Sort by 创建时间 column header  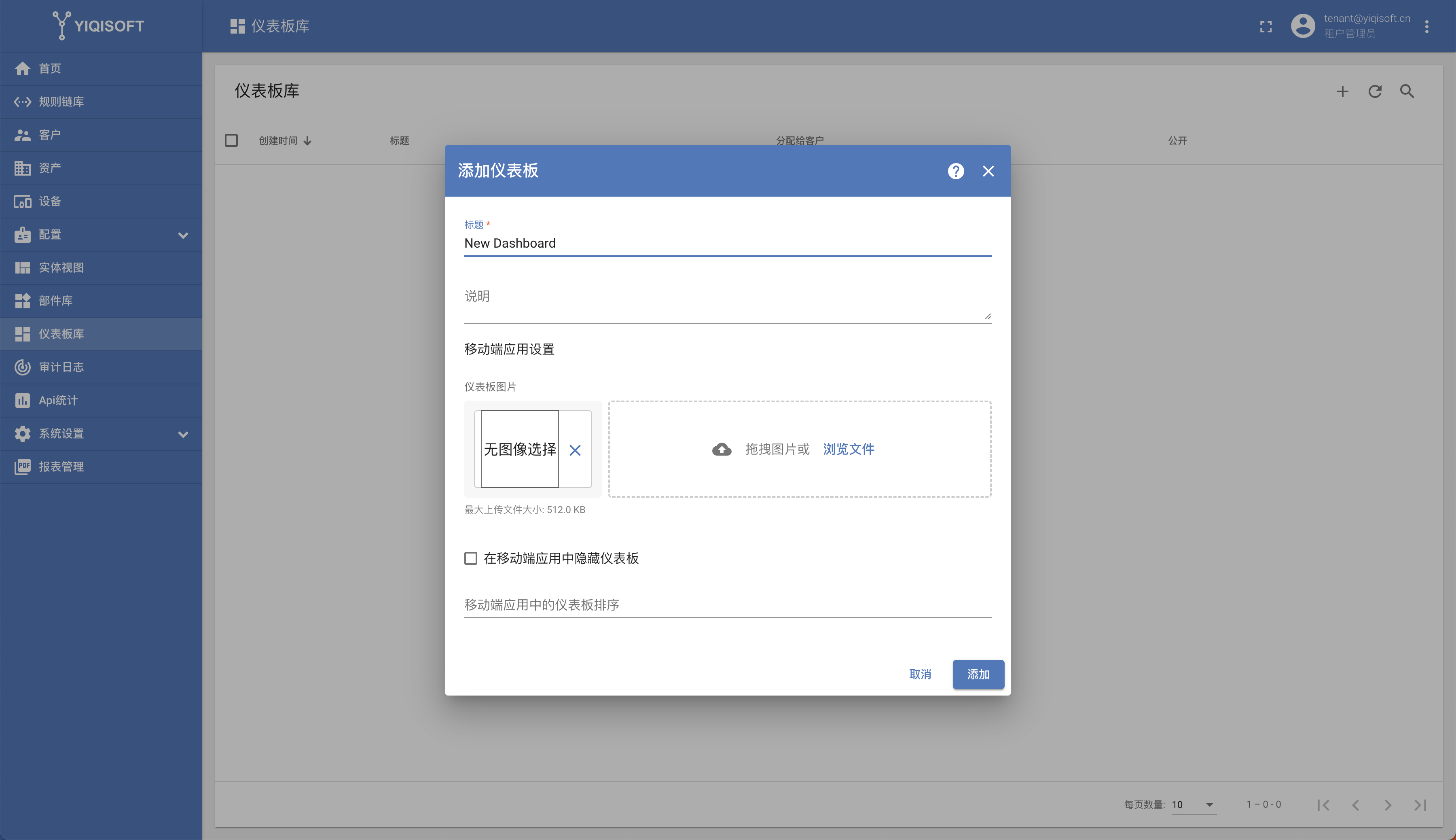[278, 140]
